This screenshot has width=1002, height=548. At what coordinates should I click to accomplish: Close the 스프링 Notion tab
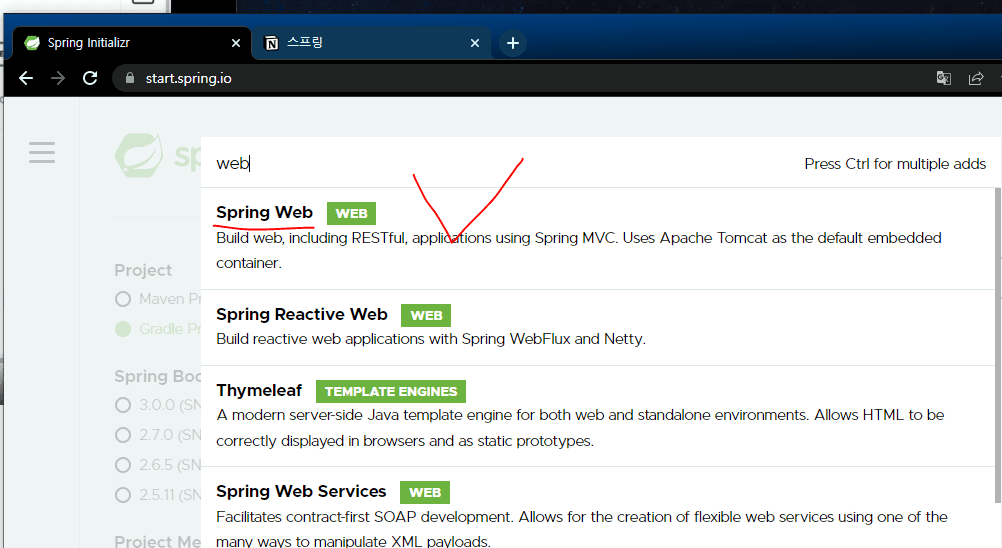tap(475, 43)
